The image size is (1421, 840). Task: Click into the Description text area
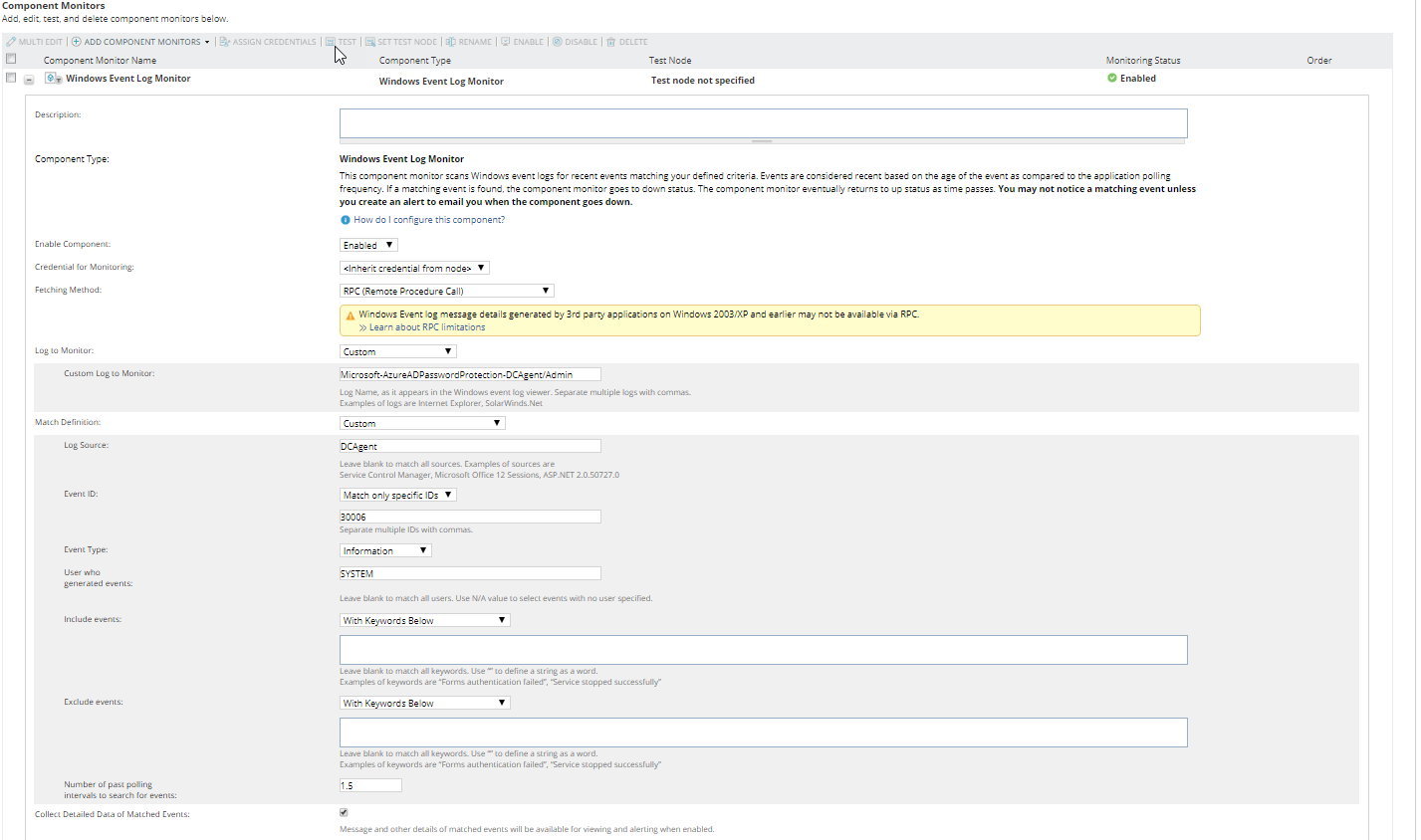[764, 123]
